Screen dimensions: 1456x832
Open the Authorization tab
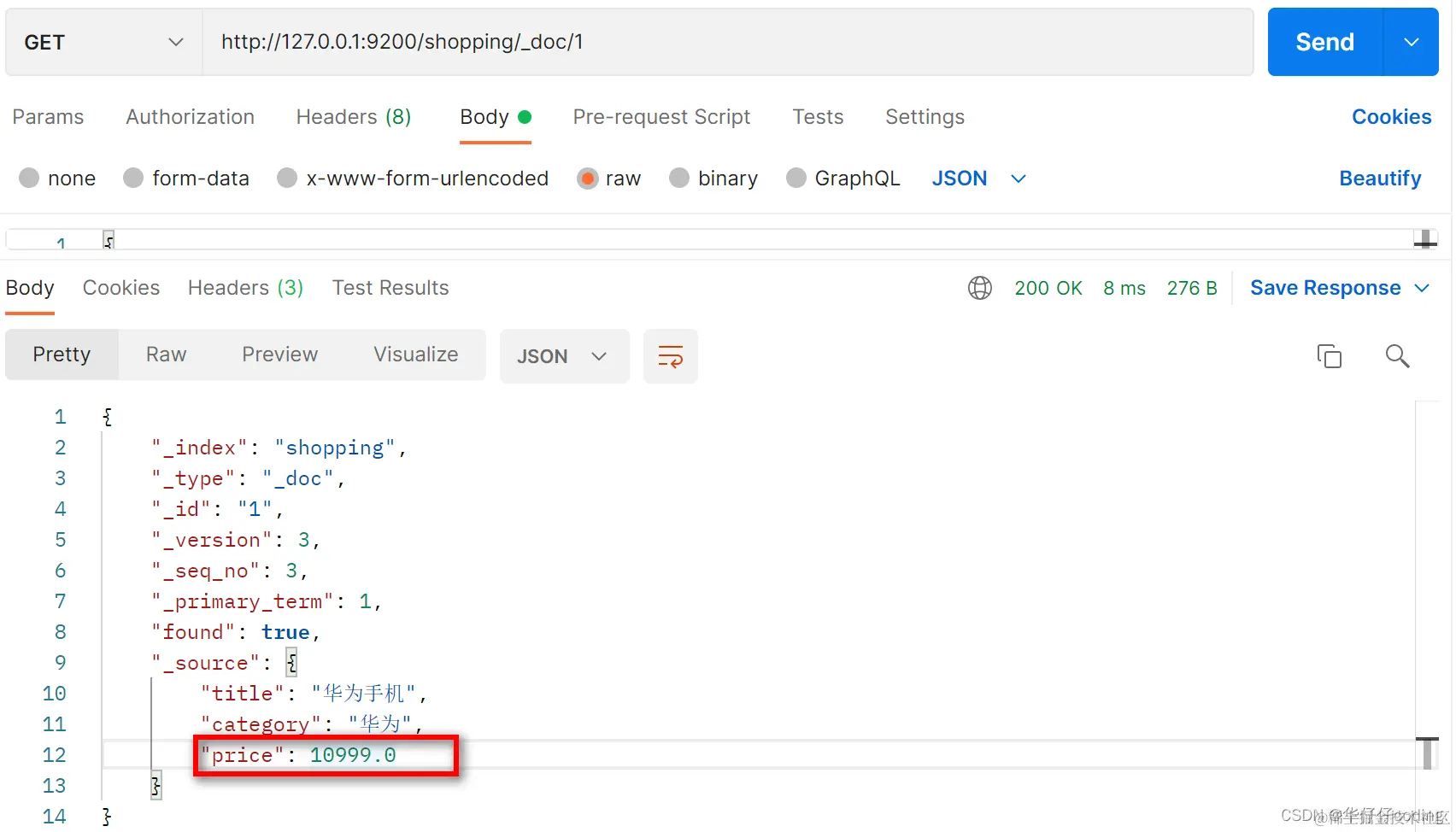click(190, 117)
